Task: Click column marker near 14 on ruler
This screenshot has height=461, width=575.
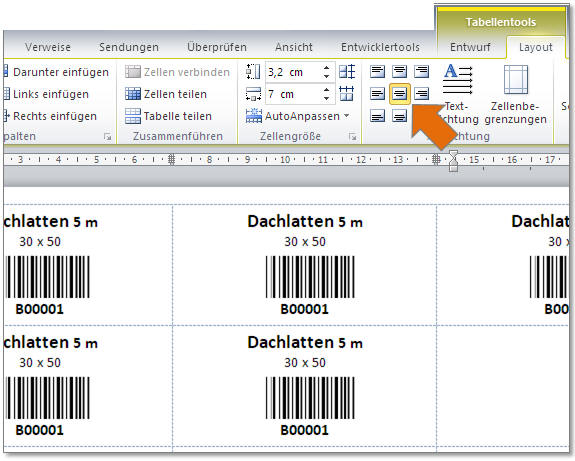Action: [x=436, y=160]
